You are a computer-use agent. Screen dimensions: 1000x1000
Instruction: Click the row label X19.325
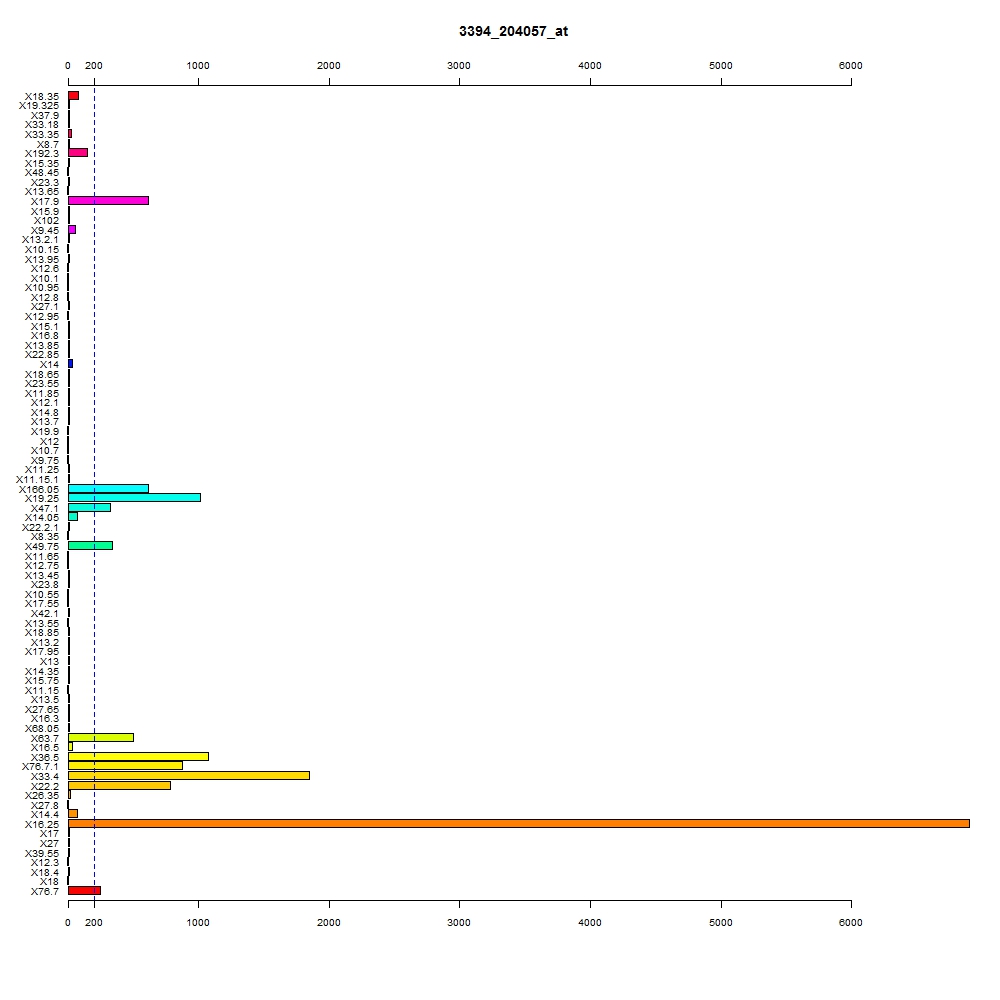point(39,106)
